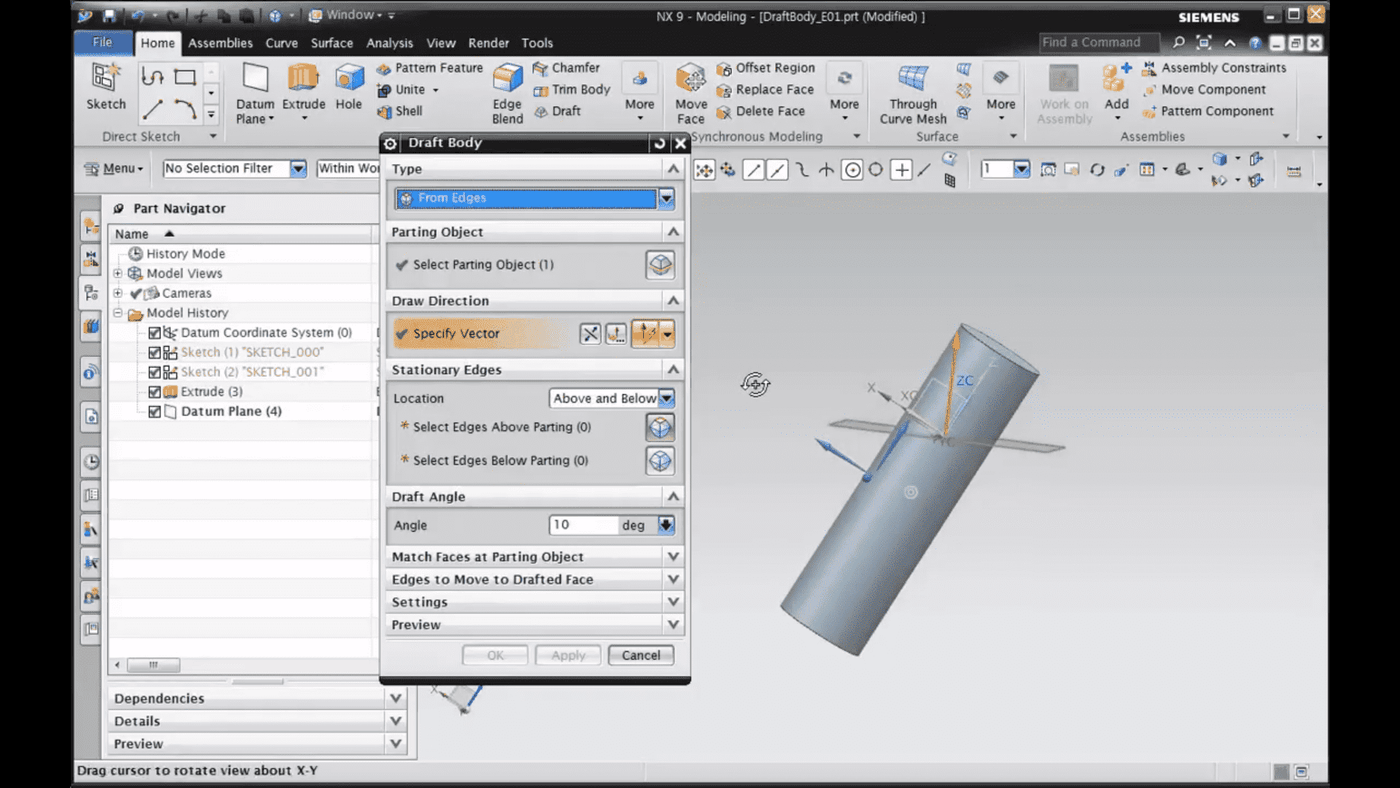The image size is (1400, 788).
Task: Apply the Shell command
Action: coord(400,111)
